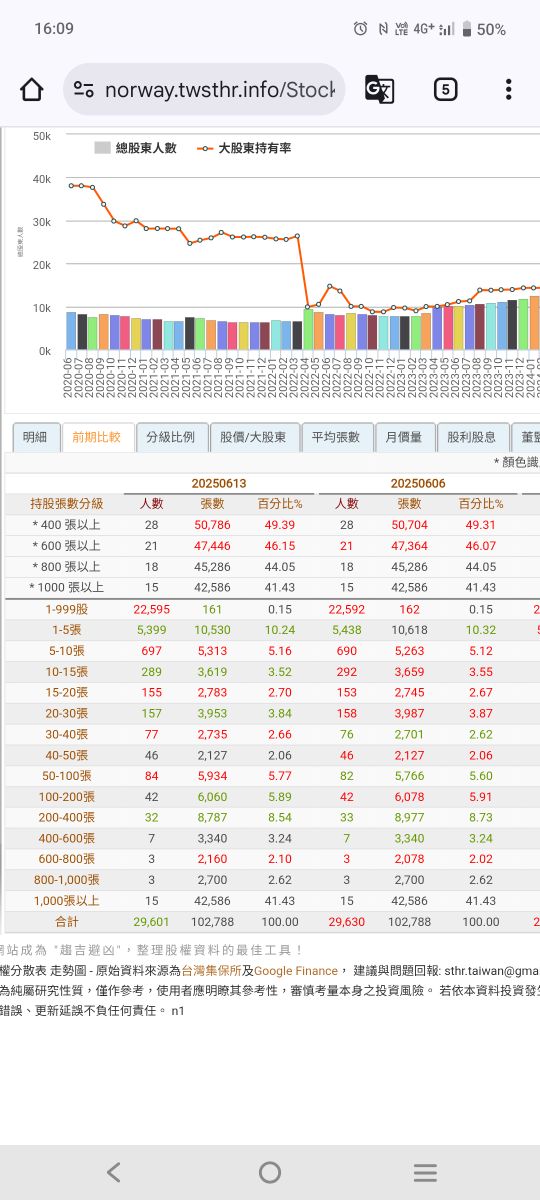Viewport: 540px width, 1200px height.
Task: Select the 1-999股 row label
Action: click(65, 609)
